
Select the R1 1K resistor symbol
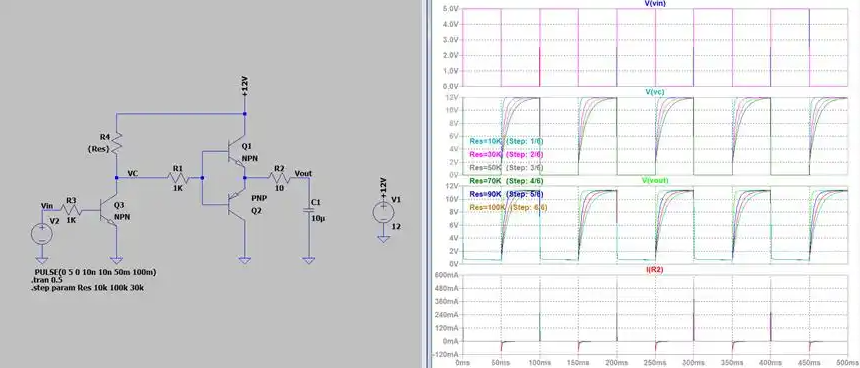coord(177,178)
